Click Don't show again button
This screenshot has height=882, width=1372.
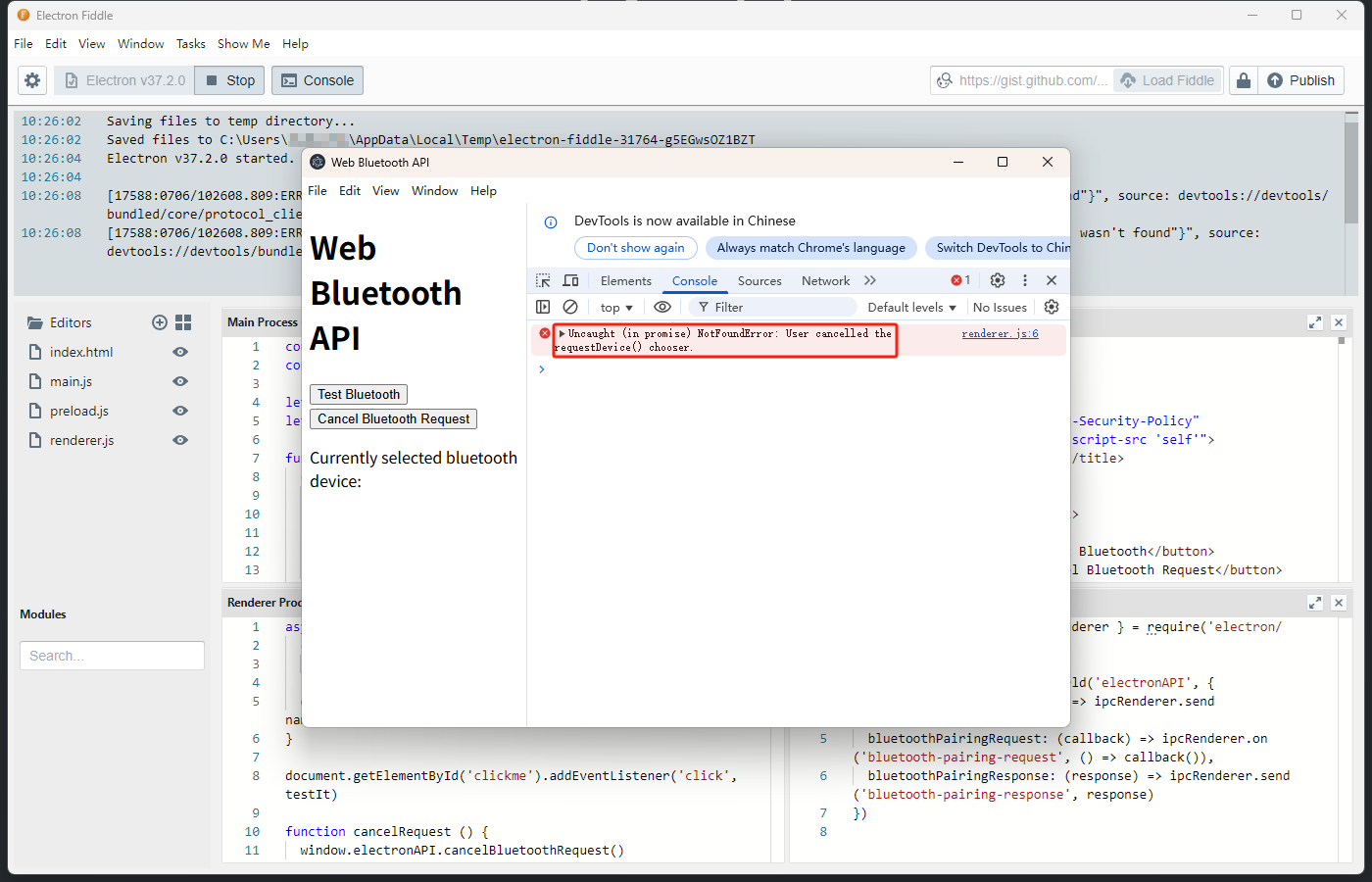(636, 248)
